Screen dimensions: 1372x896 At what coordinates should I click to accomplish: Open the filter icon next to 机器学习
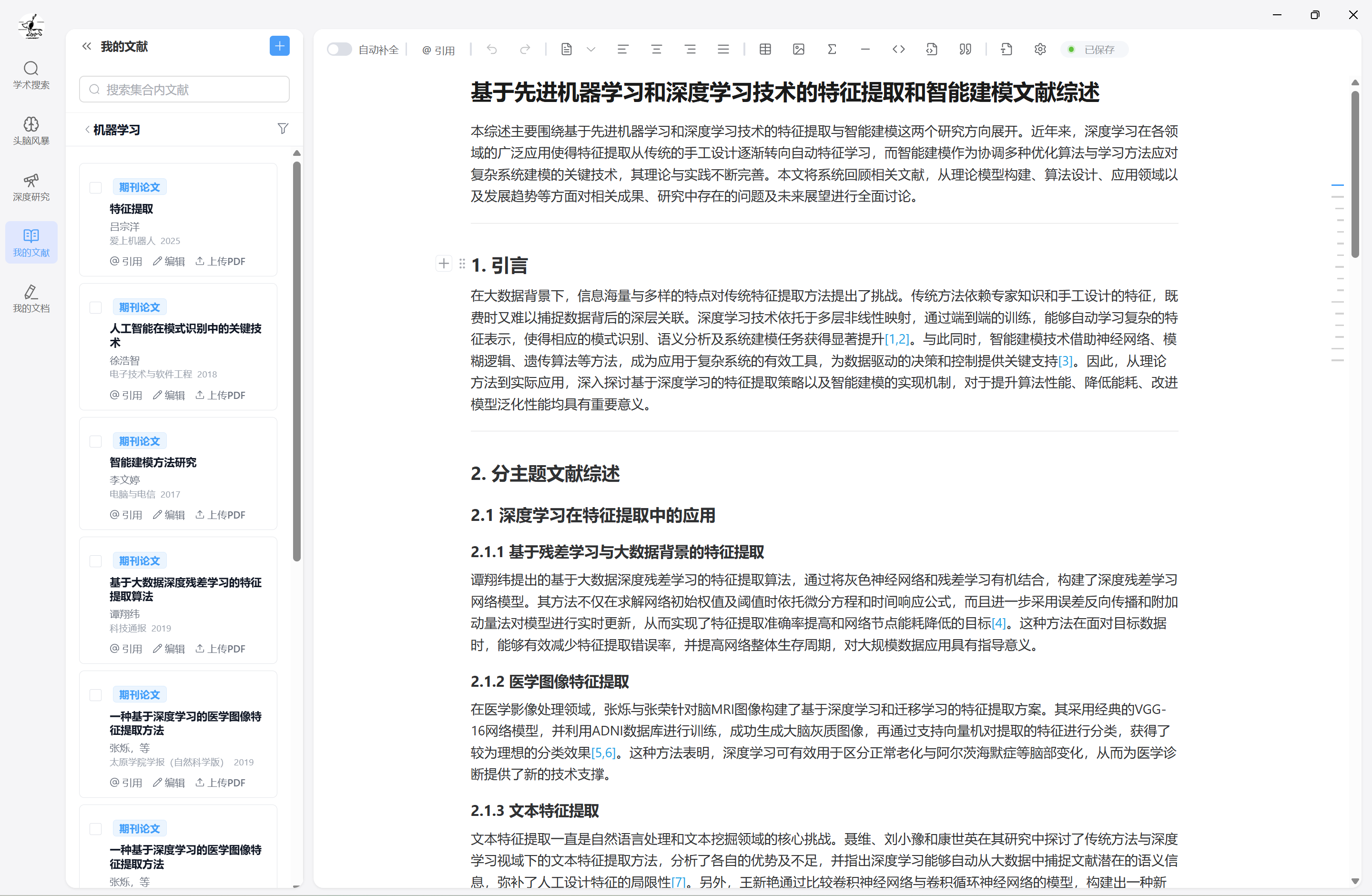click(283, 129)
